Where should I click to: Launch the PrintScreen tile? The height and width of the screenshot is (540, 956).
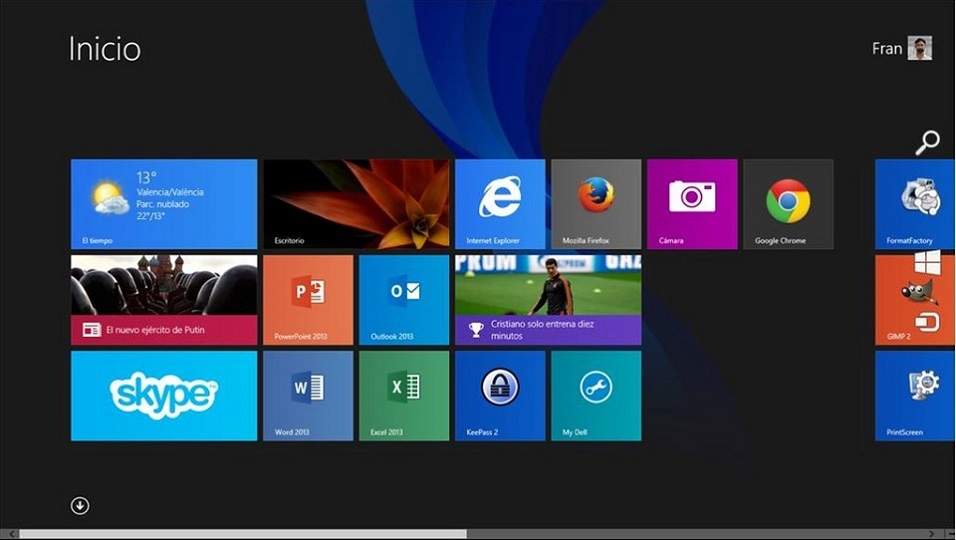[x=915, y=396]
